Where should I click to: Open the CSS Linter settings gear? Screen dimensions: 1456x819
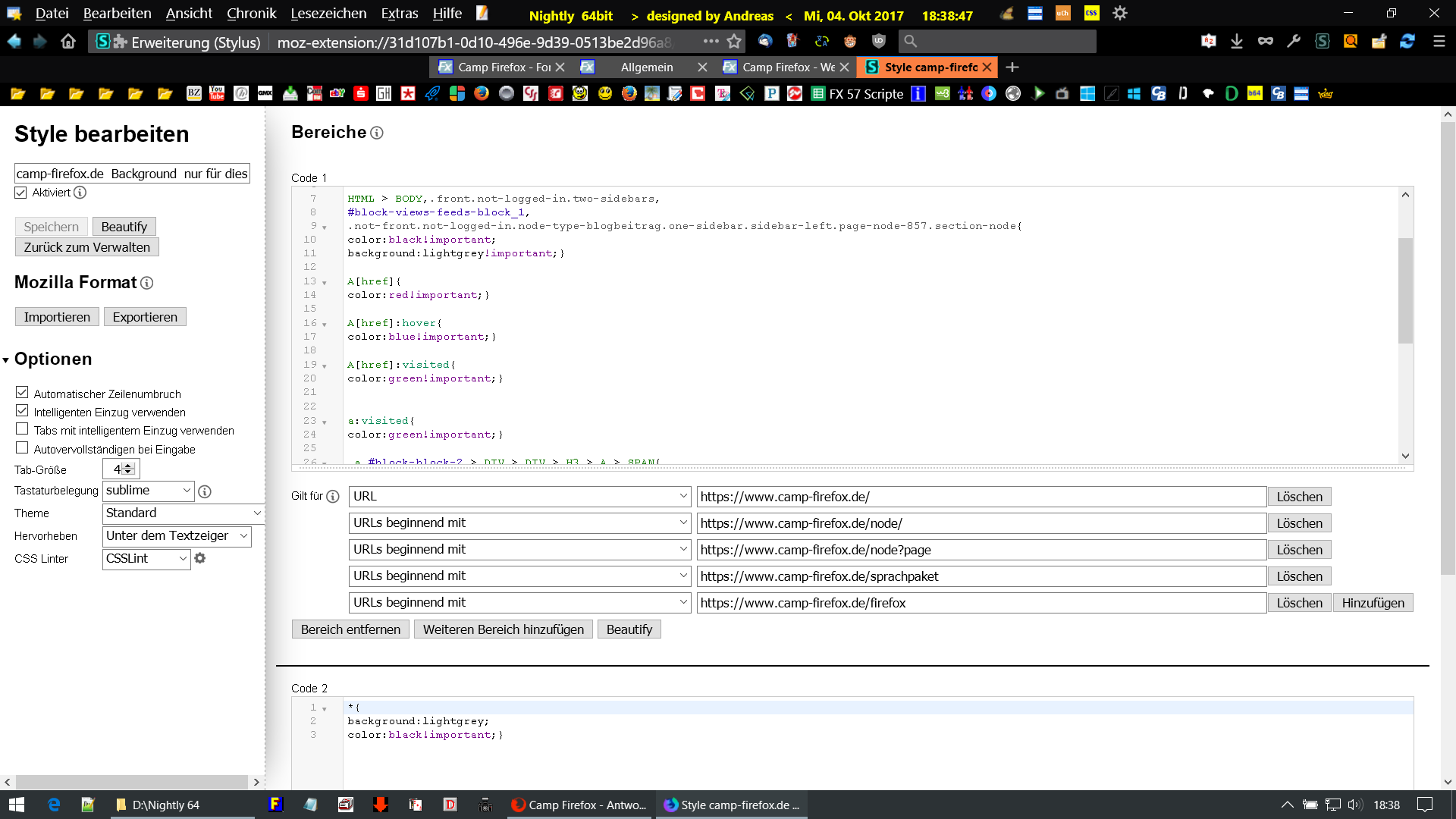click(x=200, y=558)
